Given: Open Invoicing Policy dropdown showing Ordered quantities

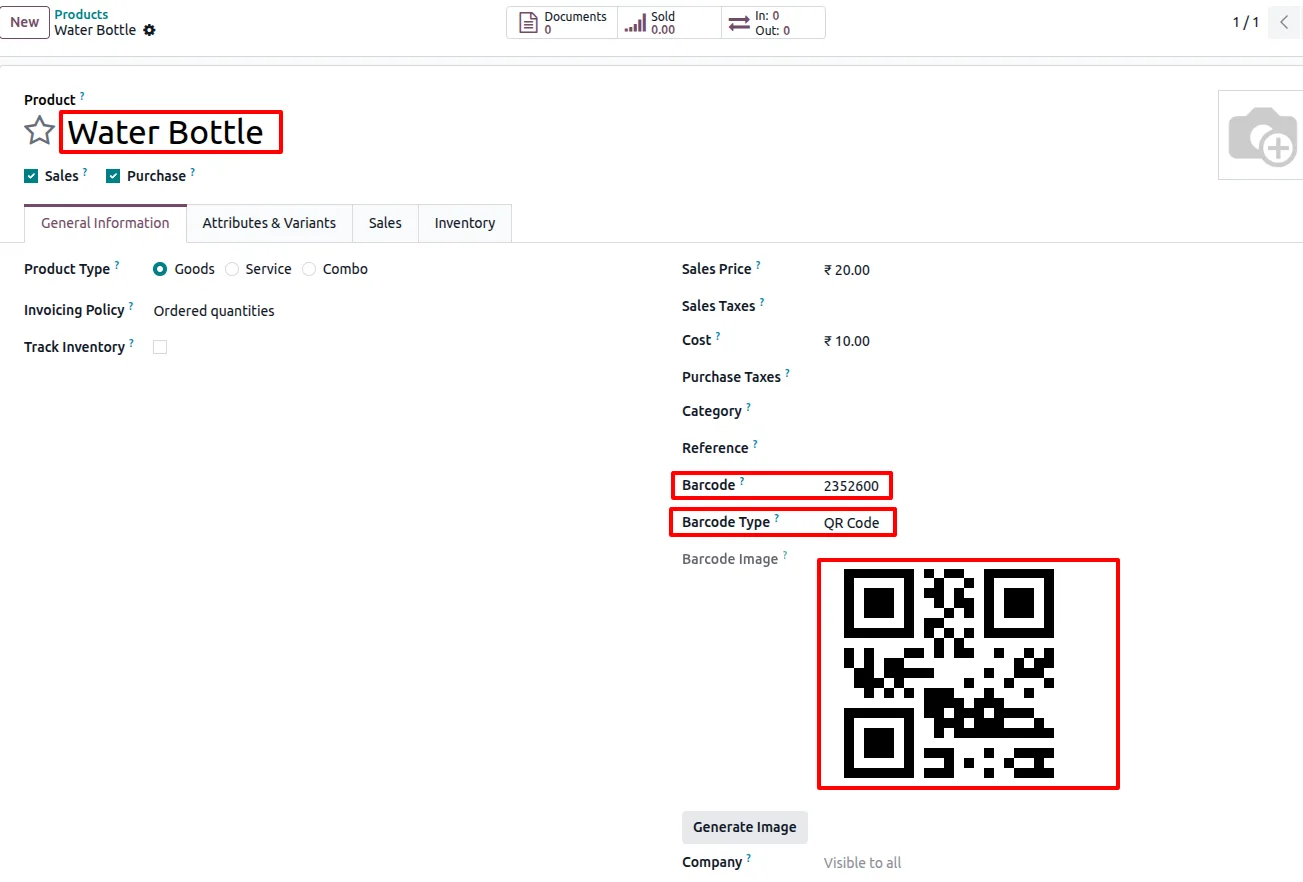Looking at the screenshot, I should pyautogui.click(x=214, y=311).
